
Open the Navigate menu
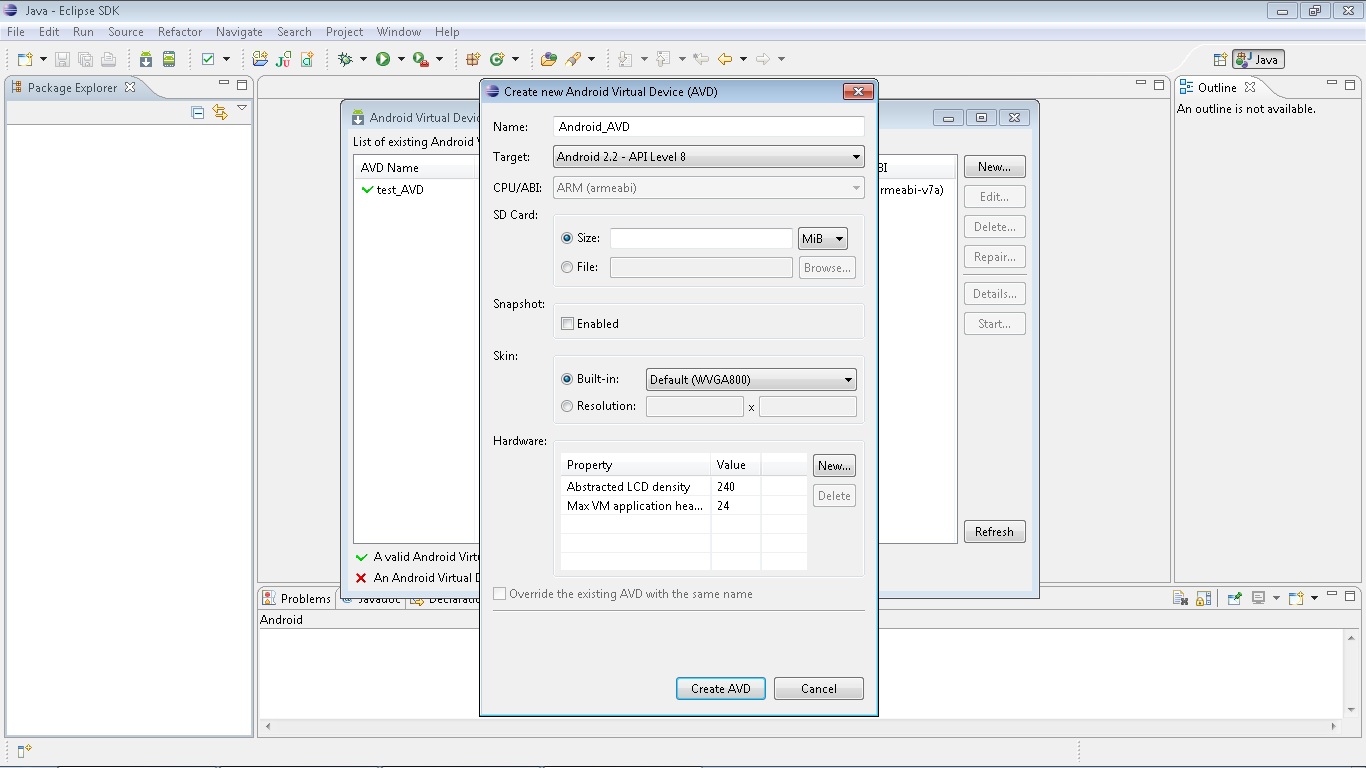coord(239,32)
